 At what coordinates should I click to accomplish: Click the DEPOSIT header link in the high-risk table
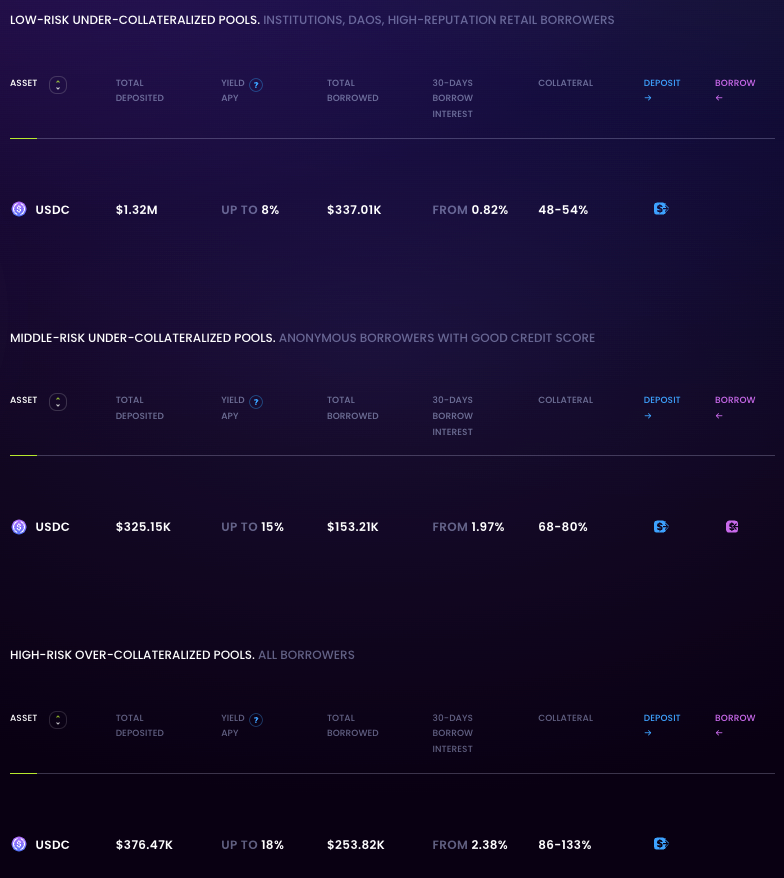pyautogui.click(x=661, y=718)
